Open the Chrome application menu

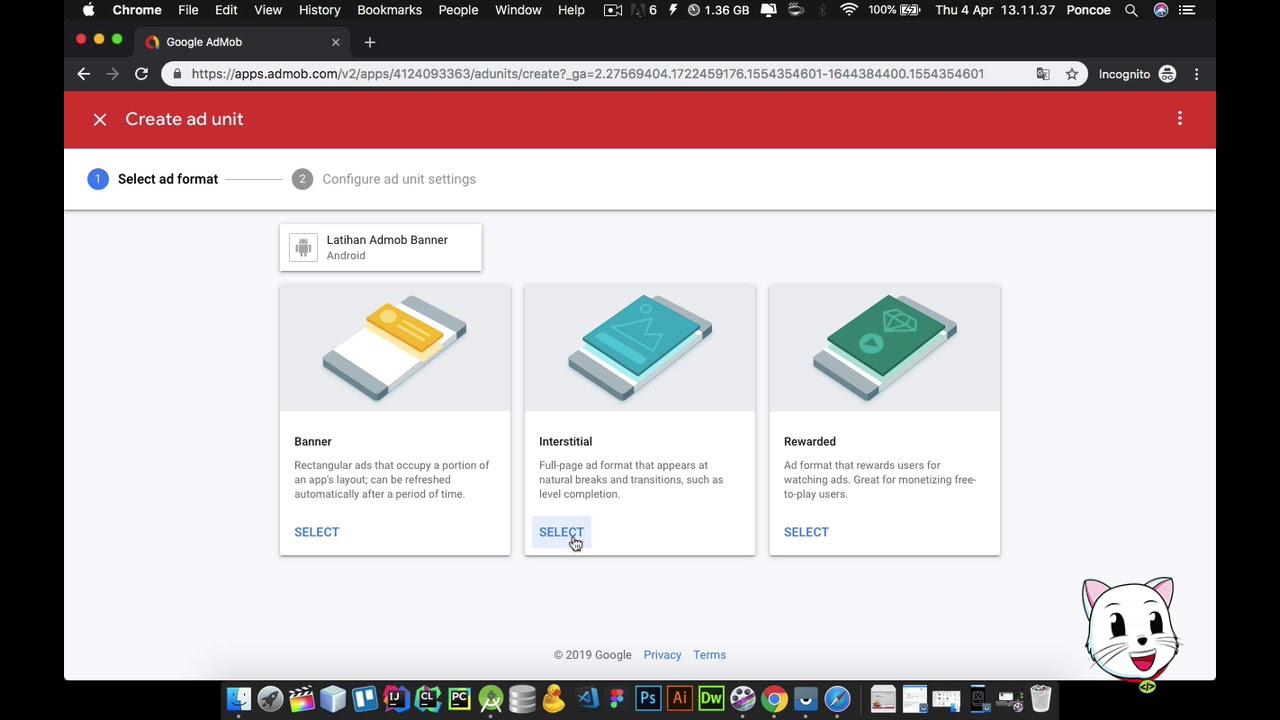point(137,10)
